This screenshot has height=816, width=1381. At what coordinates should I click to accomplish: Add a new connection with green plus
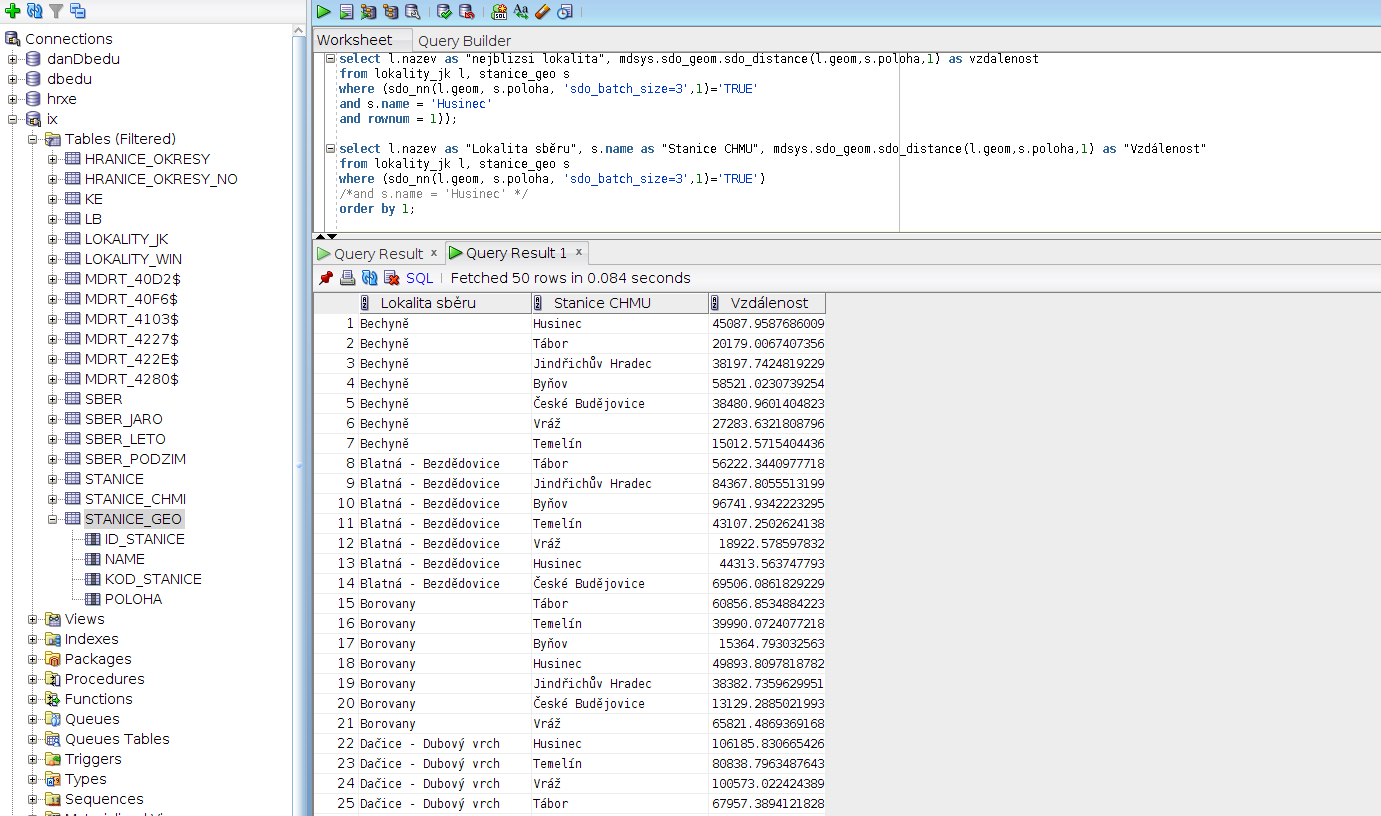pos(12,11)
